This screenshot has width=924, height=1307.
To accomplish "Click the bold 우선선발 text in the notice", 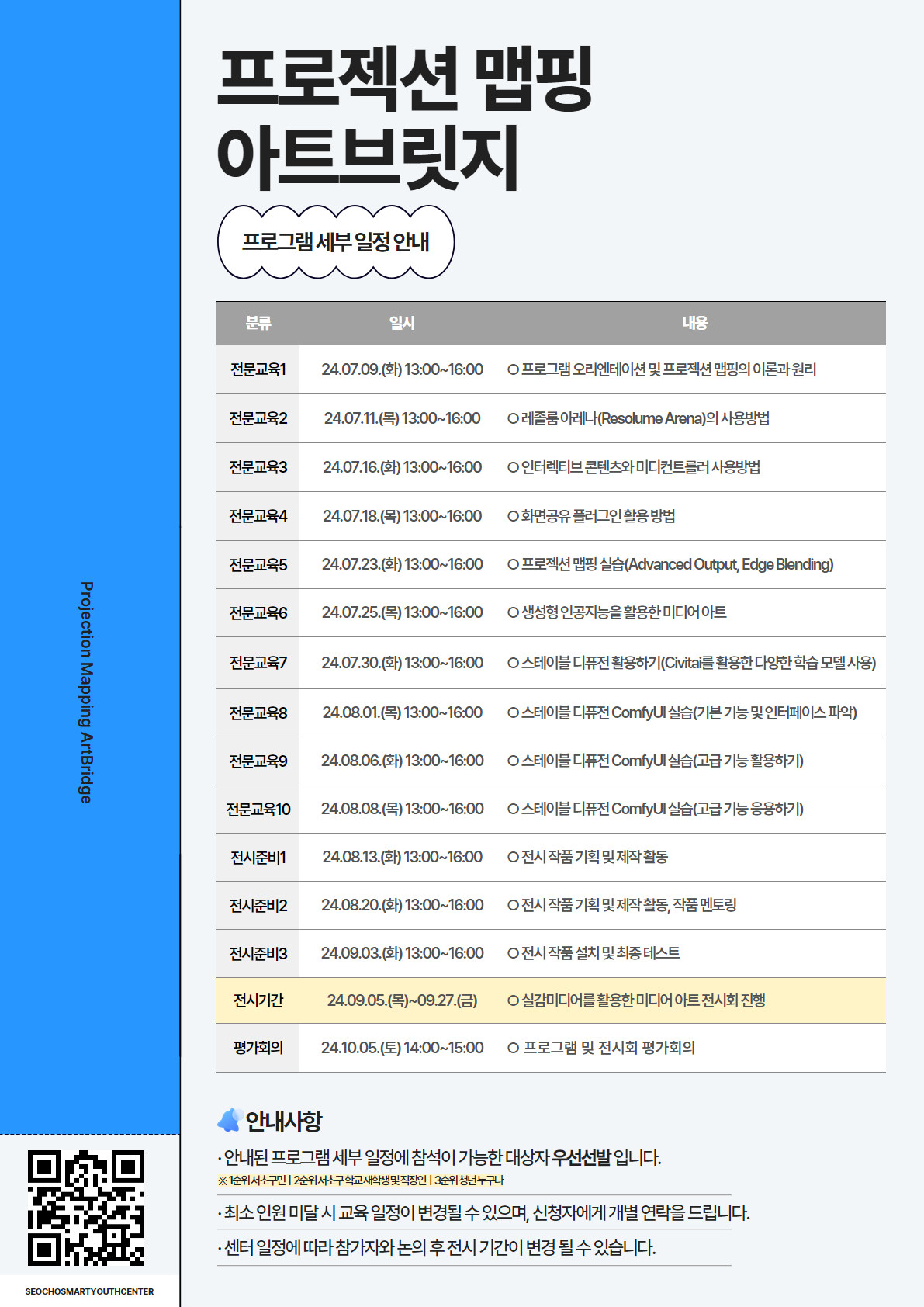I will click(581, 1157).
